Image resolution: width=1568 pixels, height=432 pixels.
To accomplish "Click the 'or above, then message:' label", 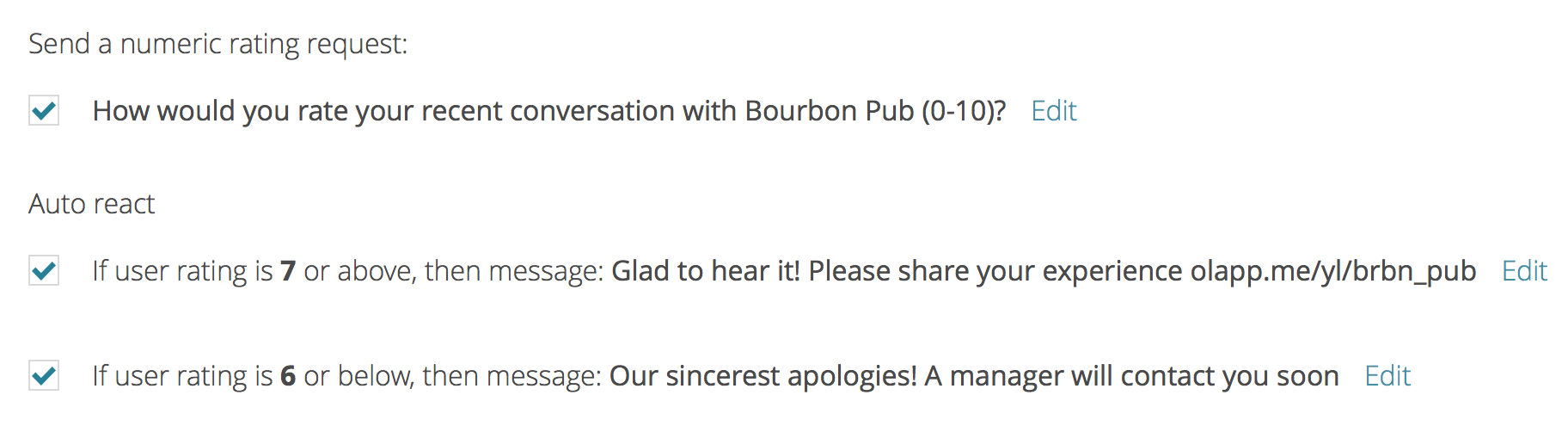I will pos(453,271).
